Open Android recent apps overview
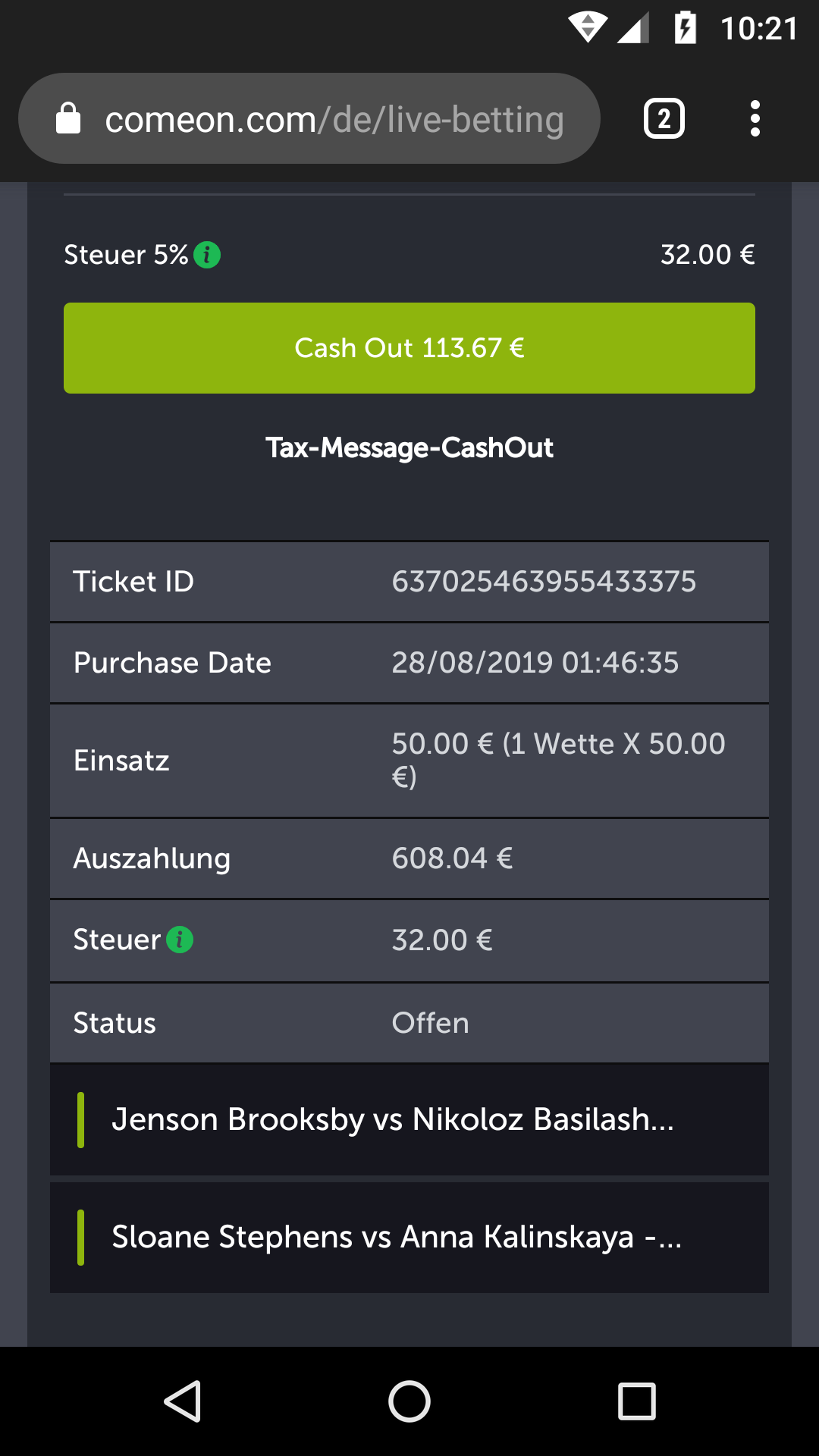 (636, 1401)
